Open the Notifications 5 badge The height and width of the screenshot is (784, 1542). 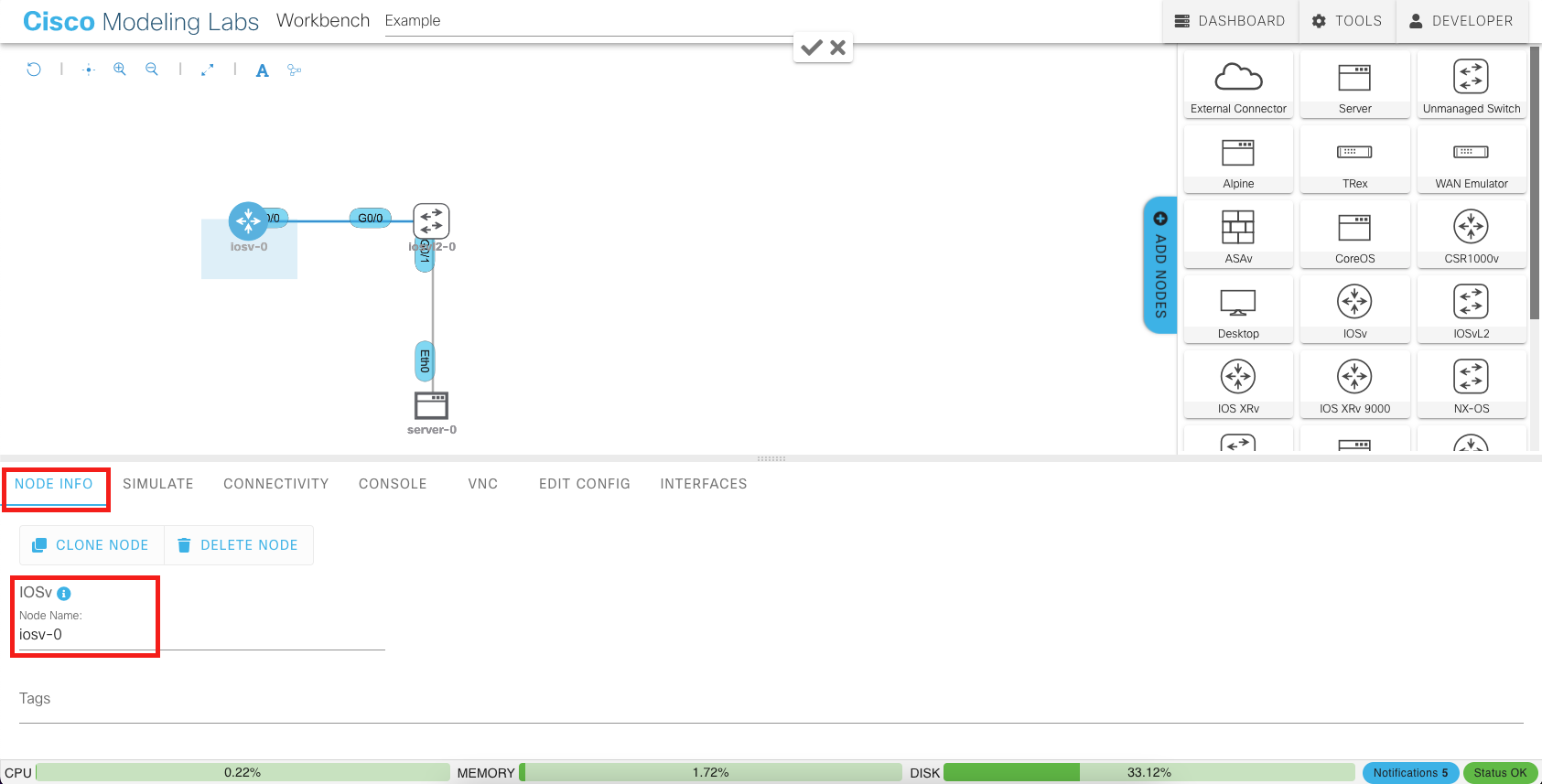[x=1410, y=773]
